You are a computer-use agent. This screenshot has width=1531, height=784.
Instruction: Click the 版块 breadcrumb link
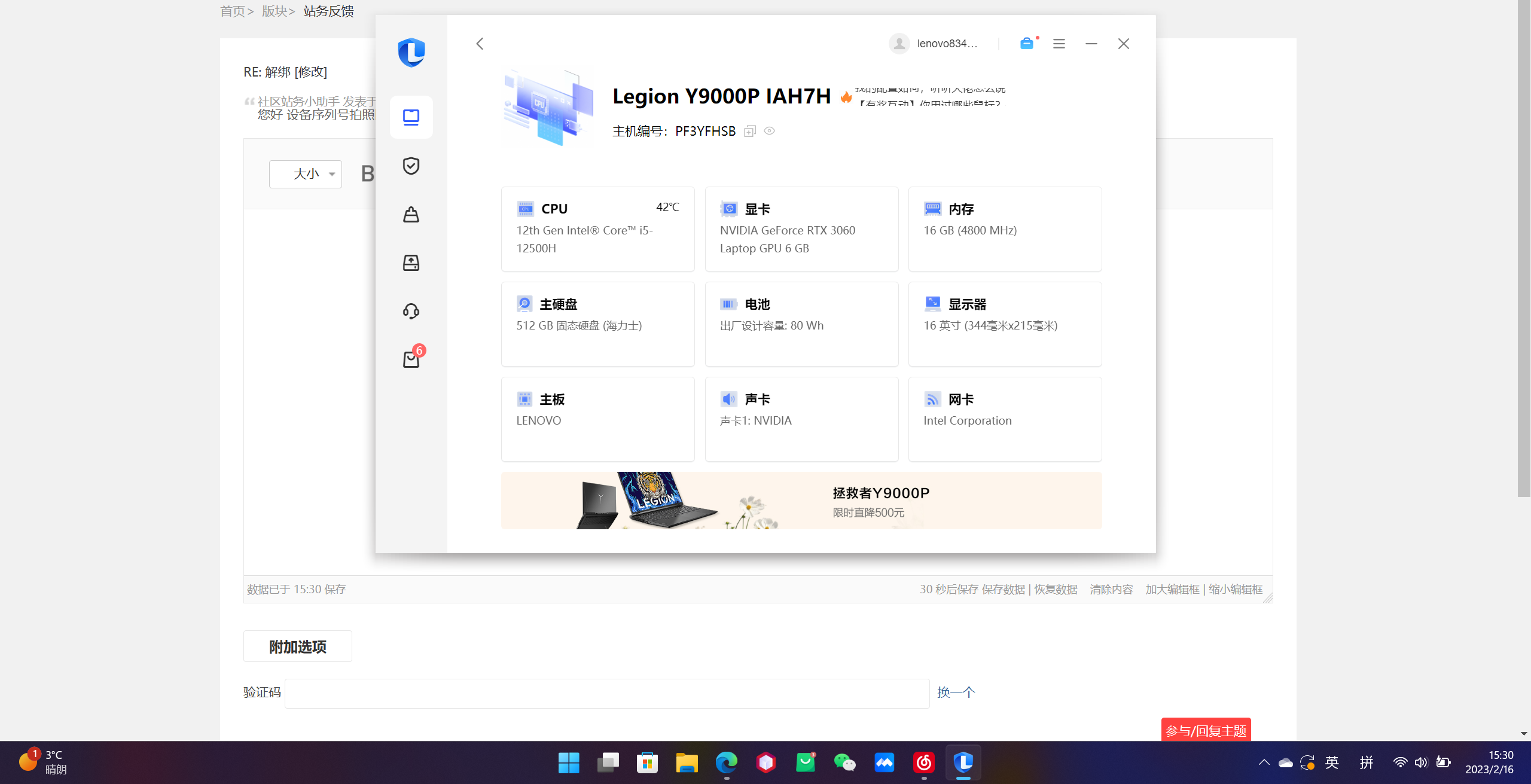tap(275, 11)
